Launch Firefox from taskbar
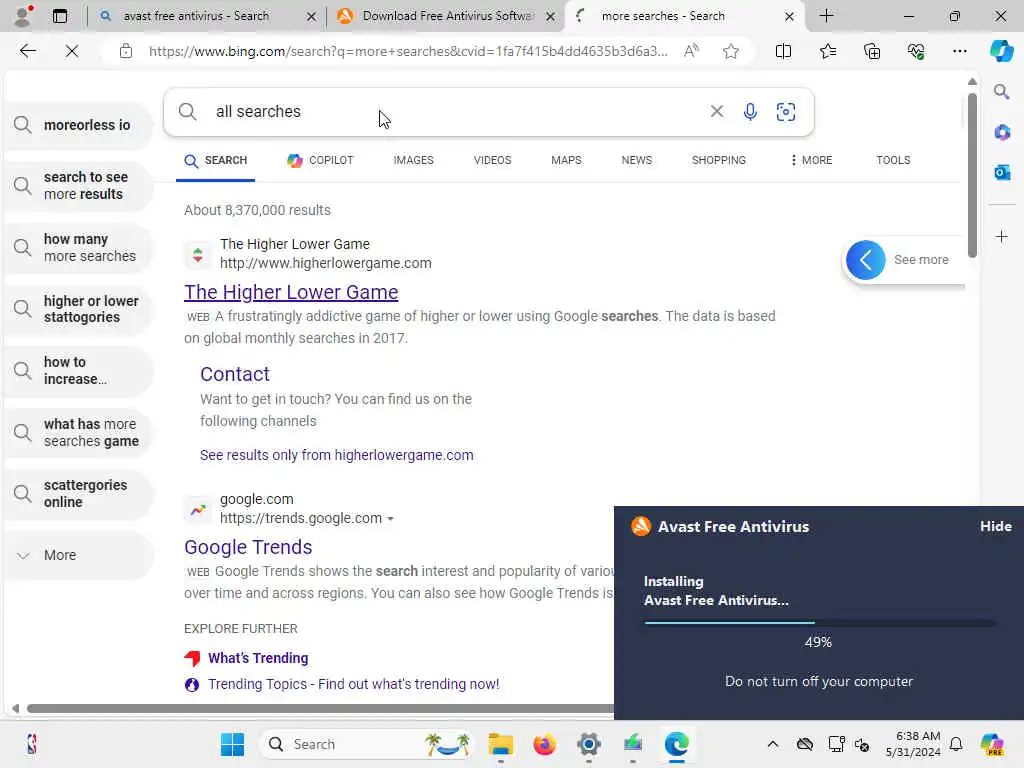1024x768 pixels. pyautogui.click(x=544, y=744)
